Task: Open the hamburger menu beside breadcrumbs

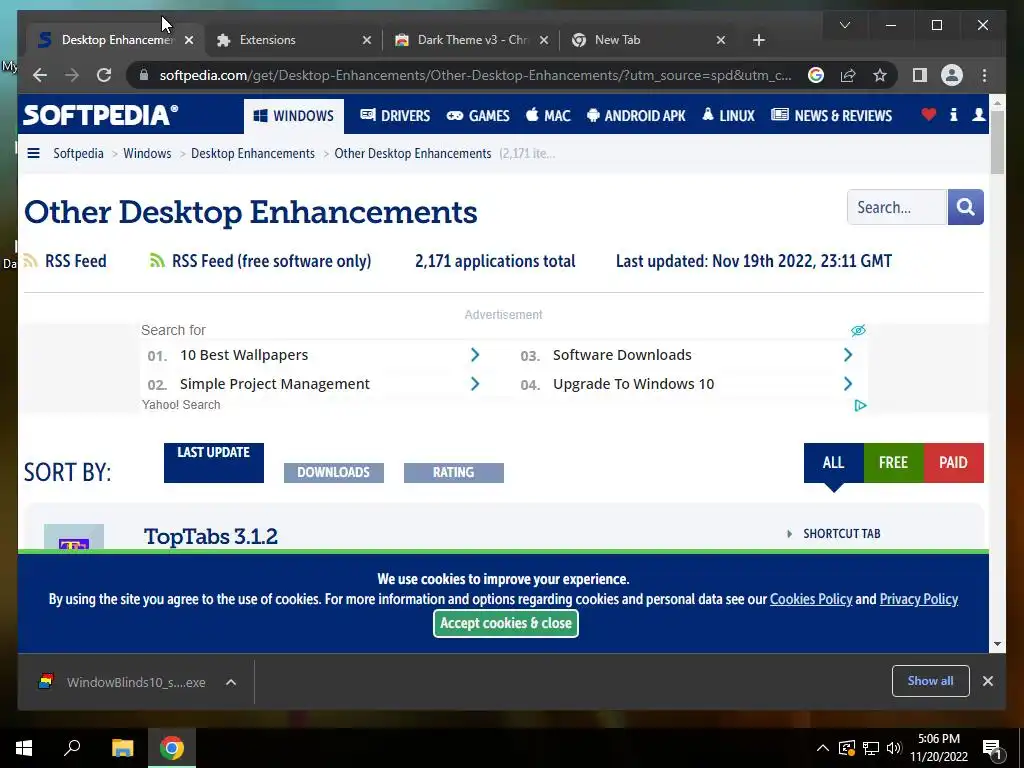Action: [x=33, y=153]
